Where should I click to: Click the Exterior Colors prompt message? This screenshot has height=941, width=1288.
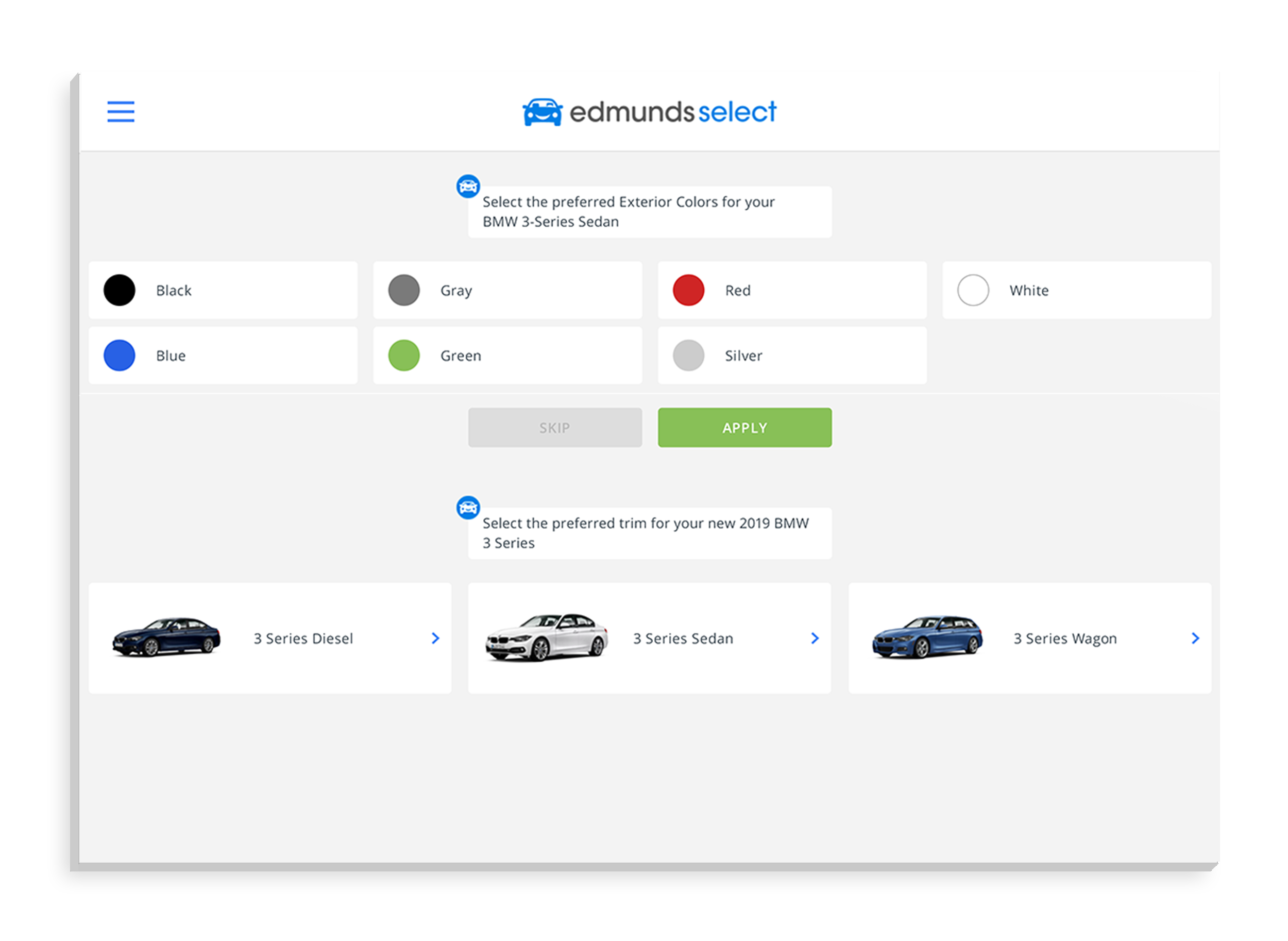(x=650, y=212)
